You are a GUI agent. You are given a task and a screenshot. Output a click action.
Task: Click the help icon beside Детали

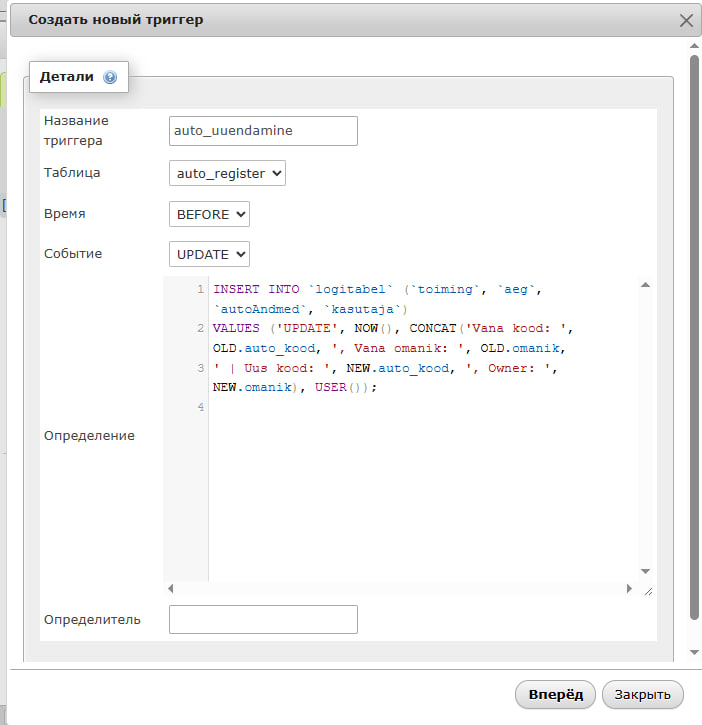click(x=110, y=77)
